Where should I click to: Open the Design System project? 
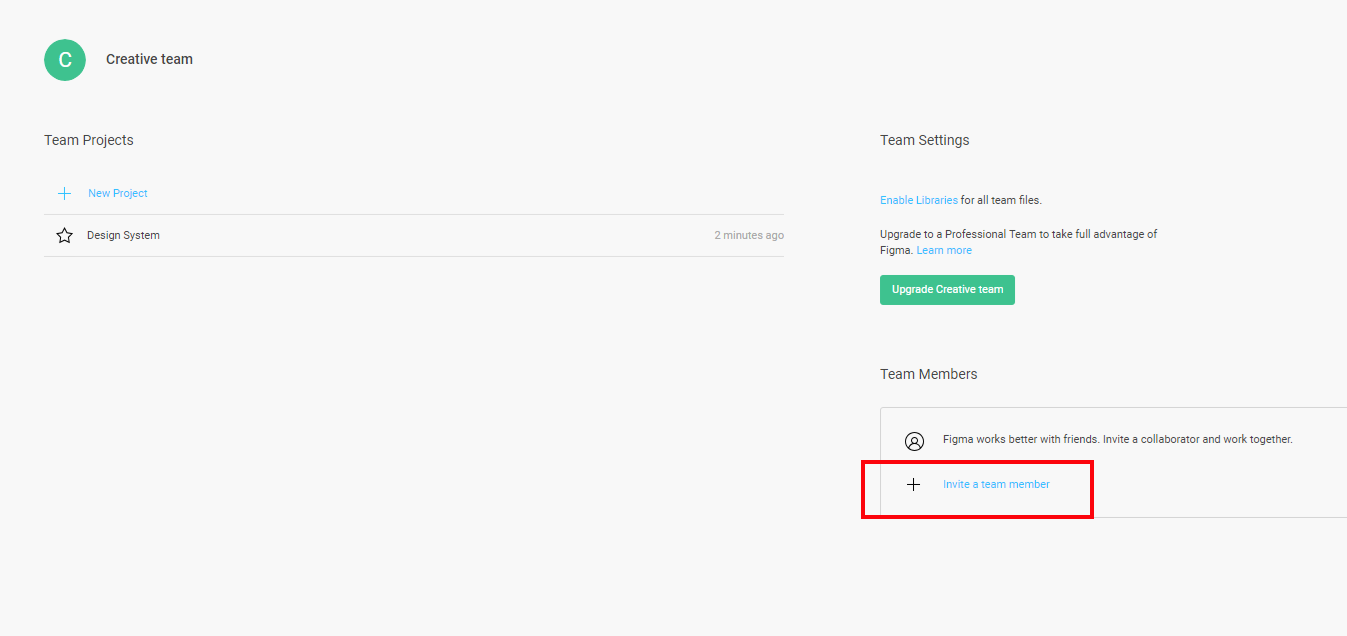coord(123,236)
